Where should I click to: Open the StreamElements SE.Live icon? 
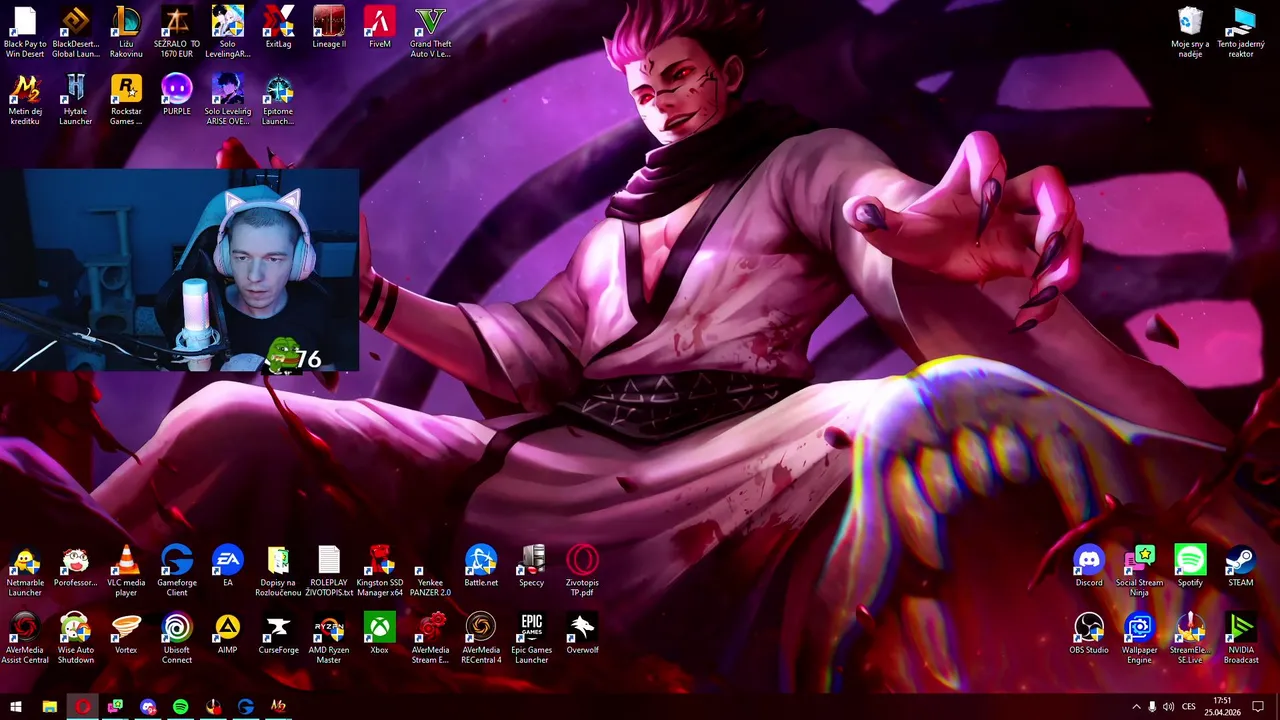[1190, 639]
